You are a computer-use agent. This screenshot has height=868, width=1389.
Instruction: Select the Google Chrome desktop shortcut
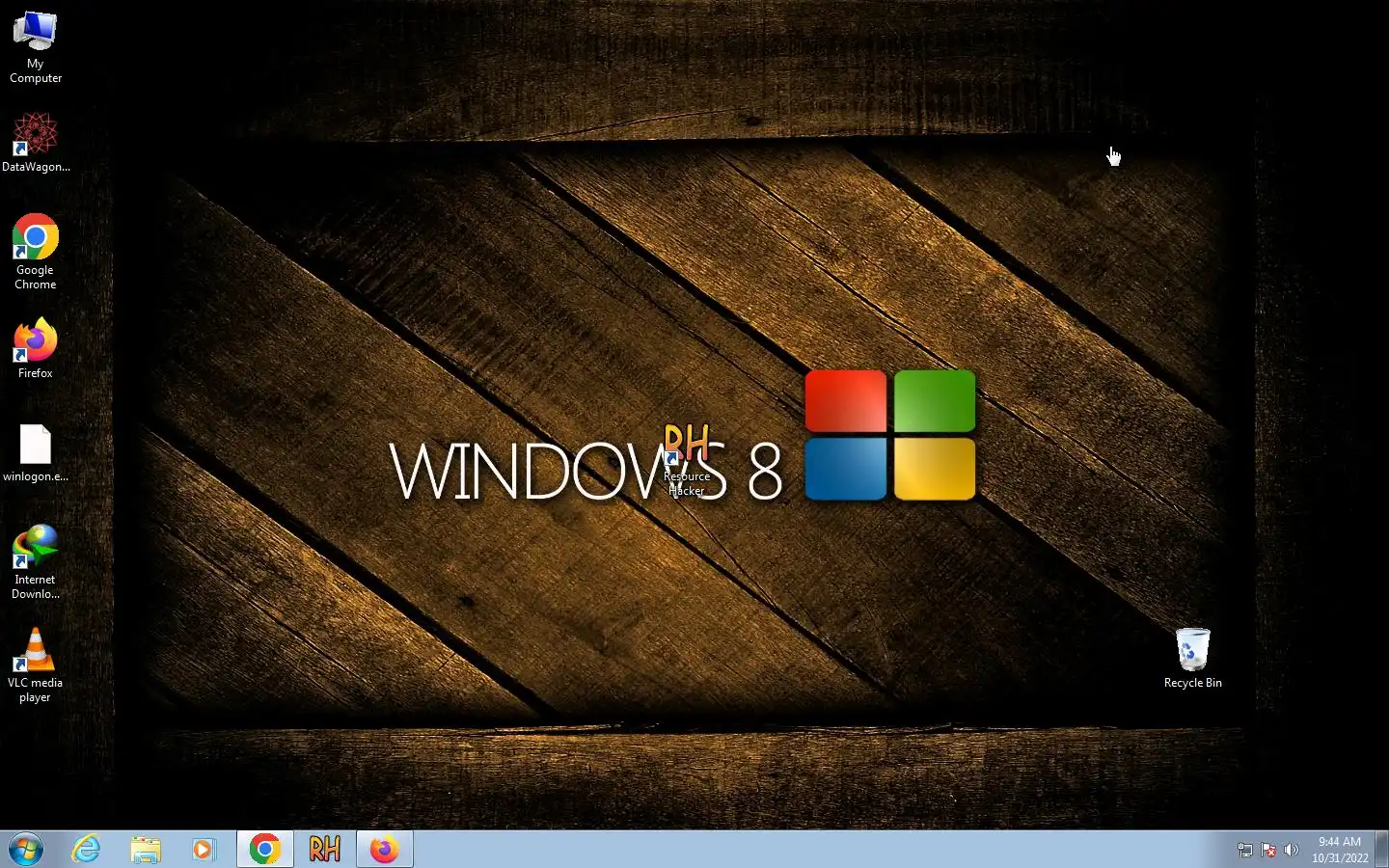(x=36, y=252)
